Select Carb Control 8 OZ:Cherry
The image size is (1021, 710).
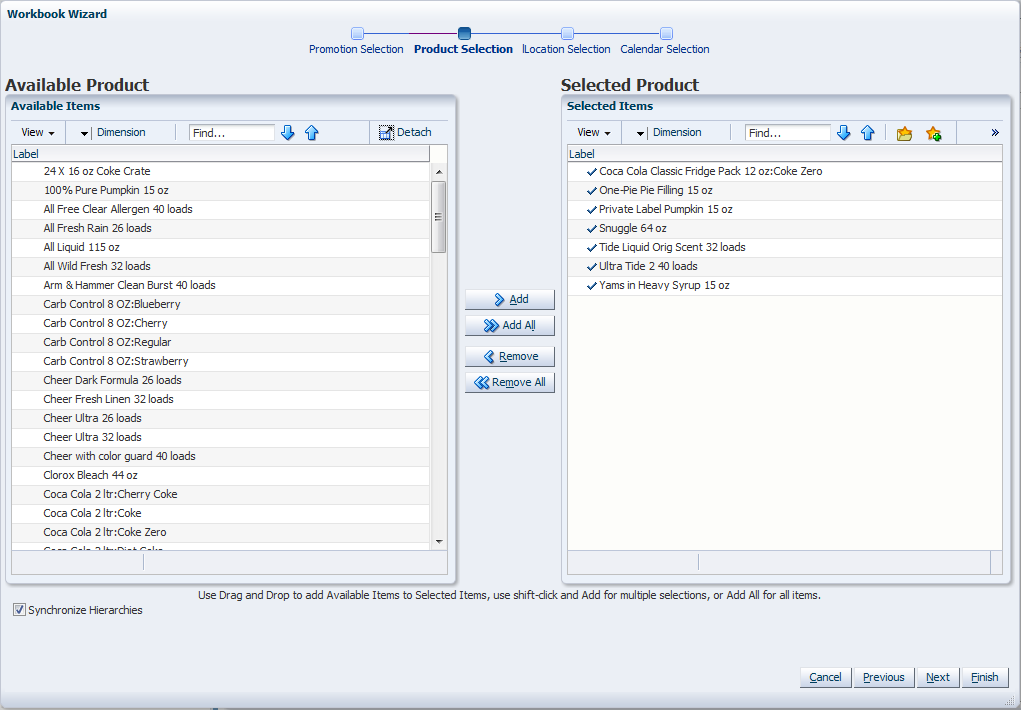coord(220,323)
